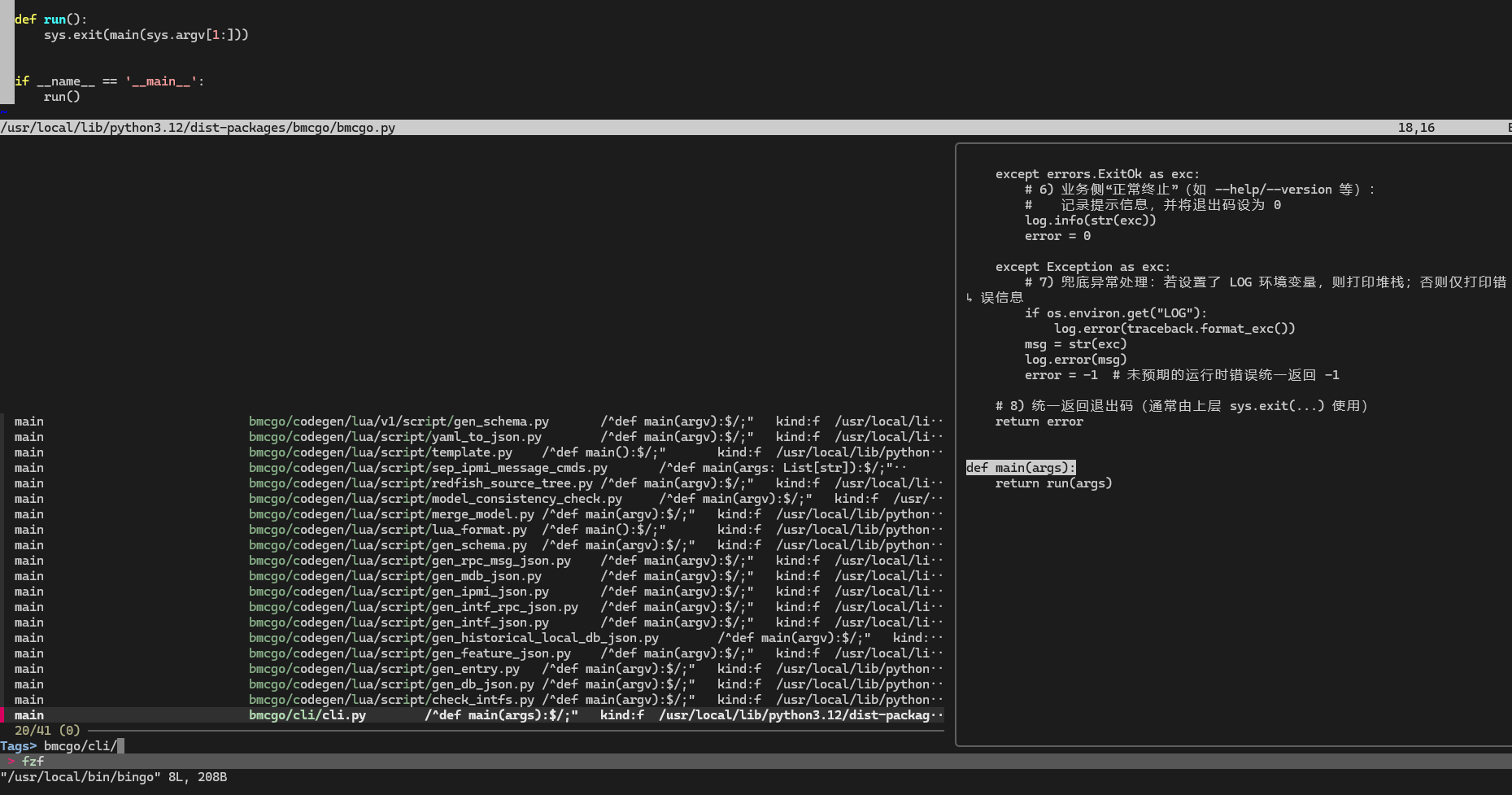This screenshot has width=1512, height=795.
Task: Click the lua/v1/script/gen_schema.py entry
Action: pyautogui.click(x=399, y=422)
